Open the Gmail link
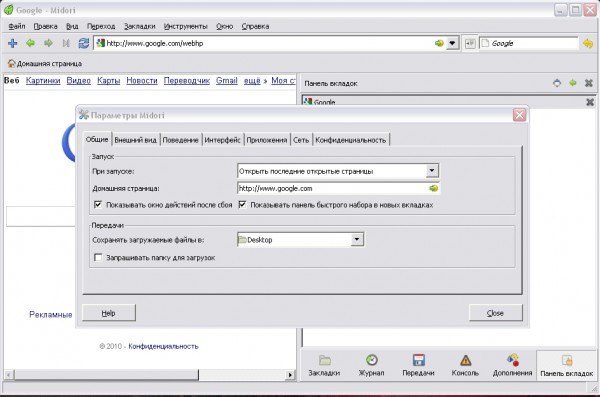Screen dimensions: 600x397 click(x=227, y=81)
